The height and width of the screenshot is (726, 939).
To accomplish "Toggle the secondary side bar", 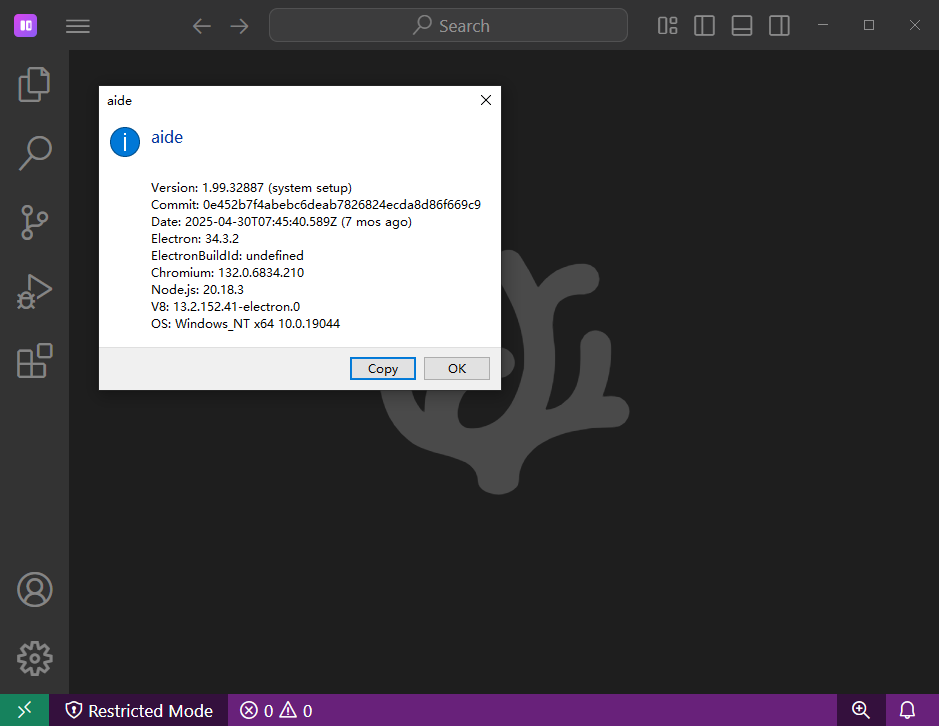I will [x=779, y=26].
